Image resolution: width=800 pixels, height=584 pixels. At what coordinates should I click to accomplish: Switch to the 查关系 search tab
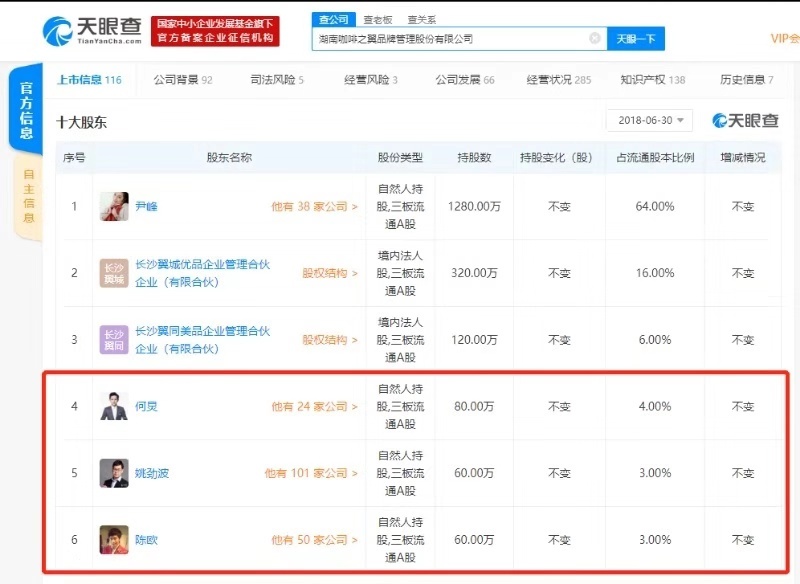[422, 19]
